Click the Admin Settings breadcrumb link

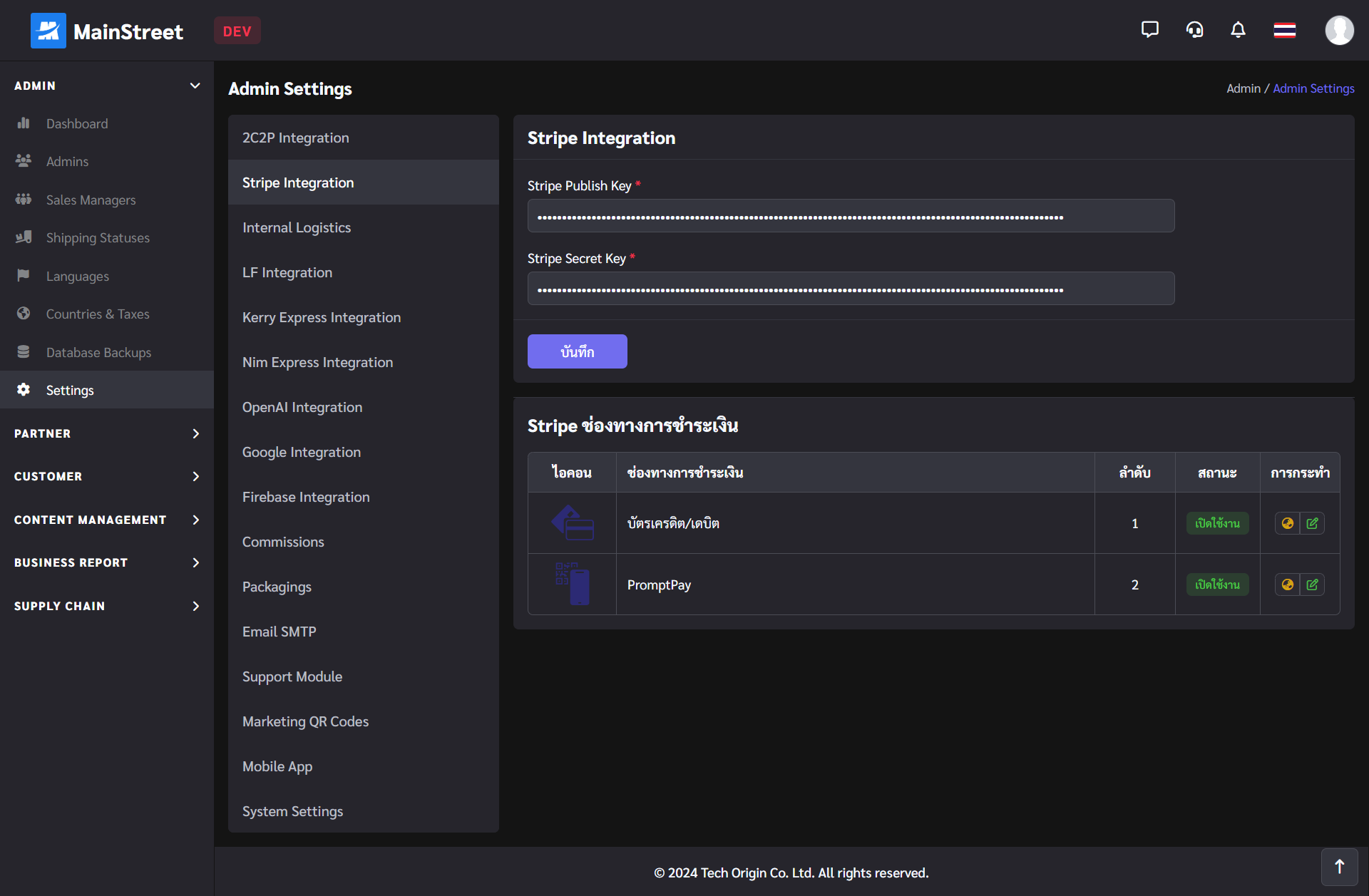pyautogui.click(x=1313, y=88)
